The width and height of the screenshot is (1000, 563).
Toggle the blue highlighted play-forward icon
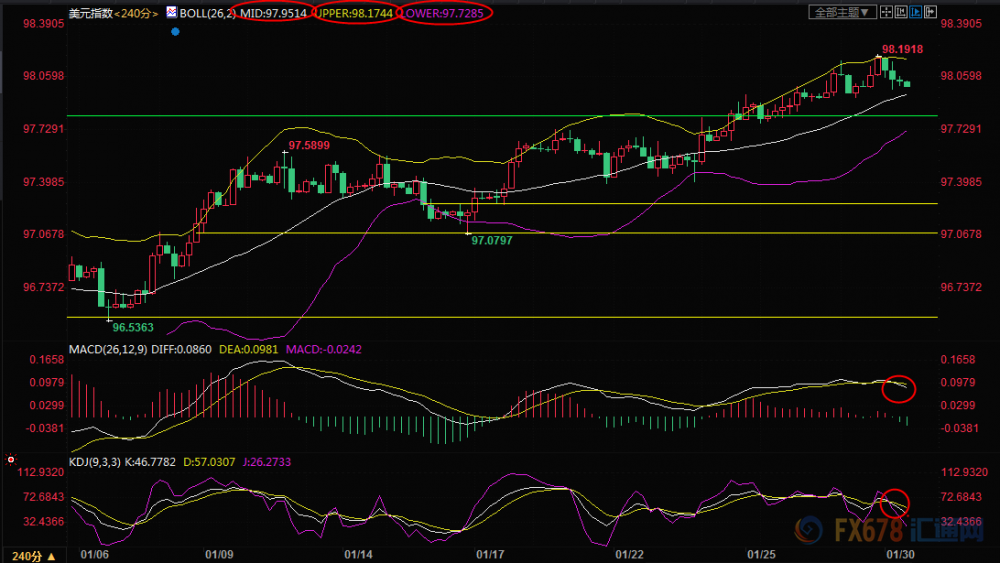pyautogui.click(x=916, y=11)
